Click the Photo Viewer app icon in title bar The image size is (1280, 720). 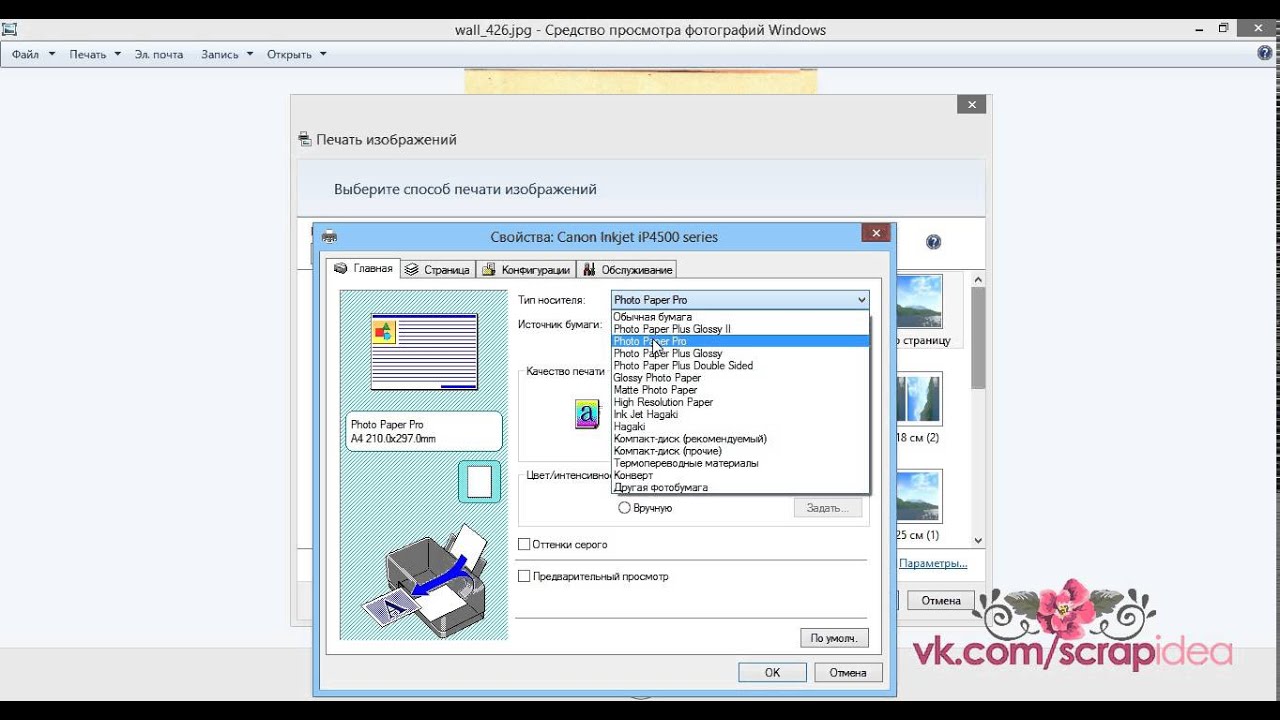coord(9,29)
